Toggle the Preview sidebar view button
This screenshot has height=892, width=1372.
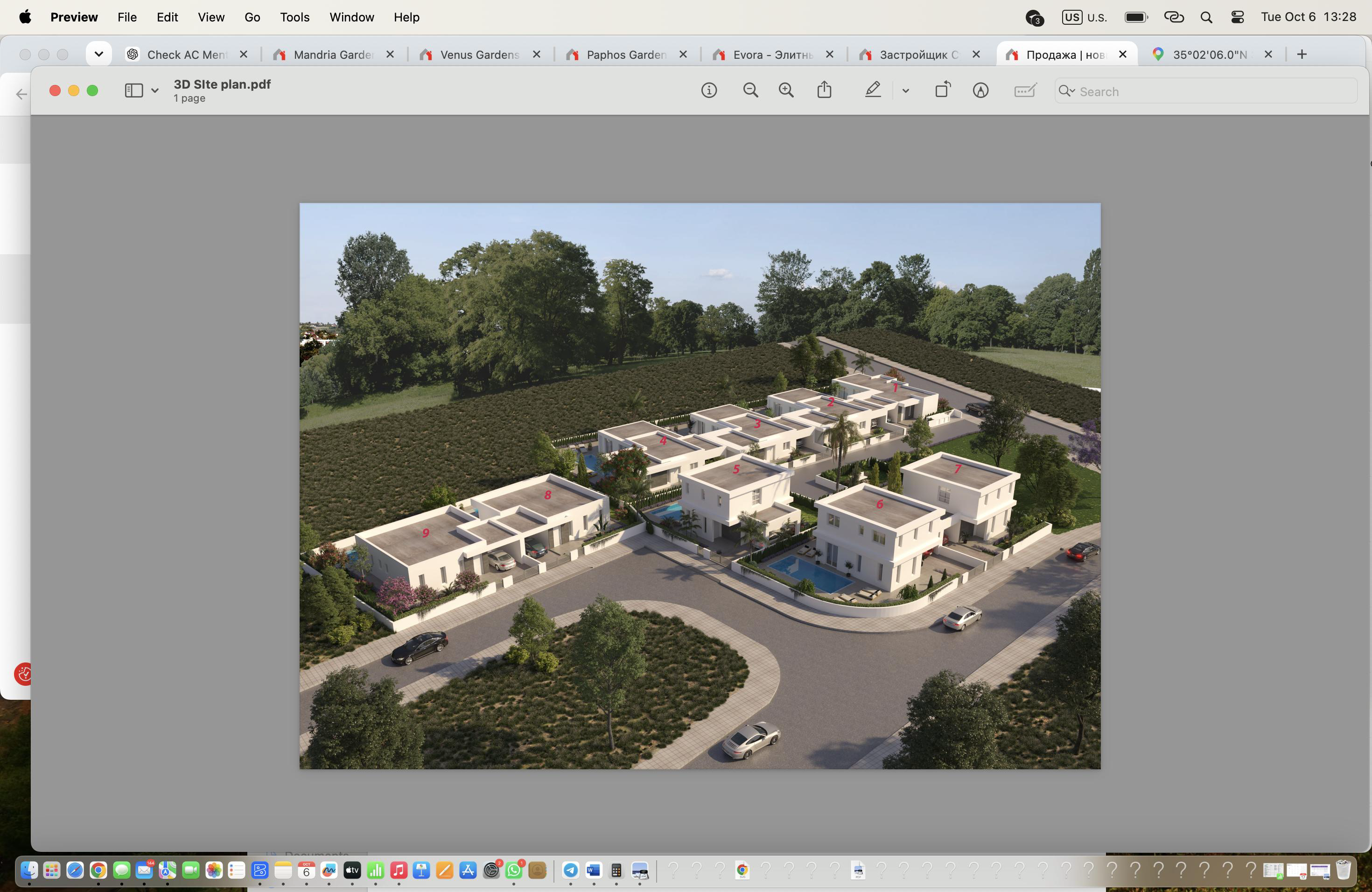pos(134,91)
